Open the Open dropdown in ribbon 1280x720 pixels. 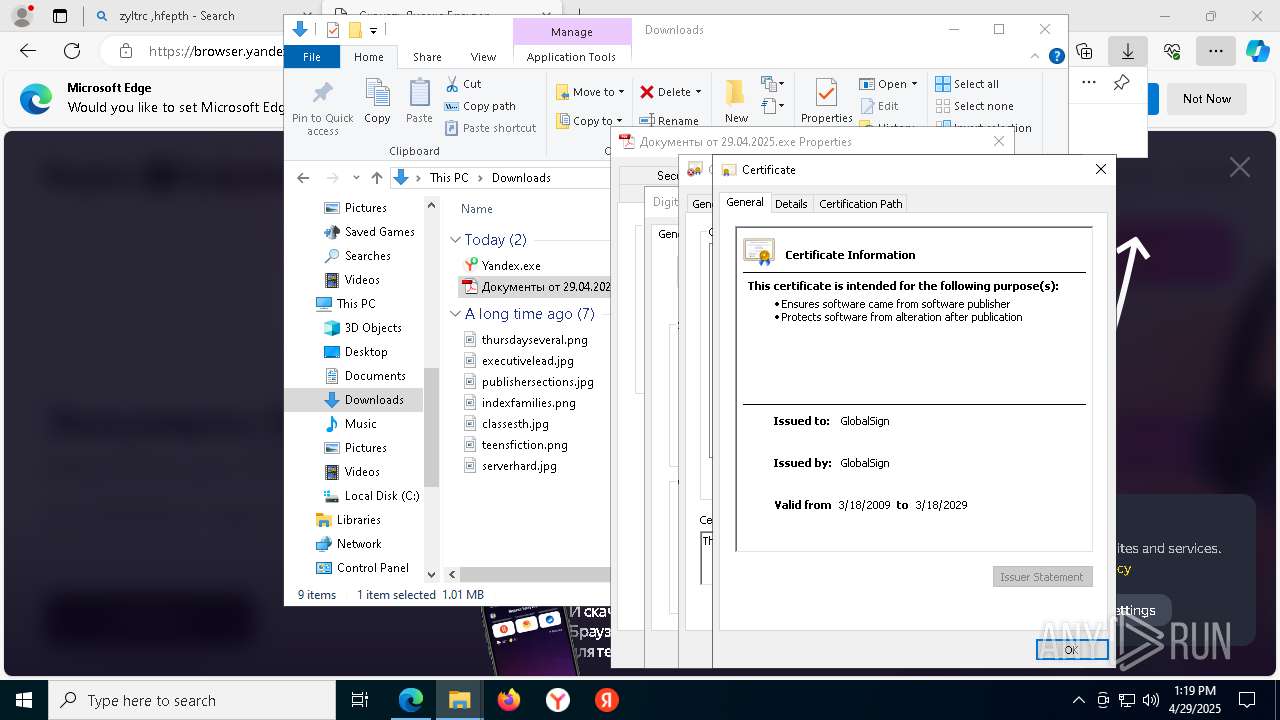coord(888,84)
